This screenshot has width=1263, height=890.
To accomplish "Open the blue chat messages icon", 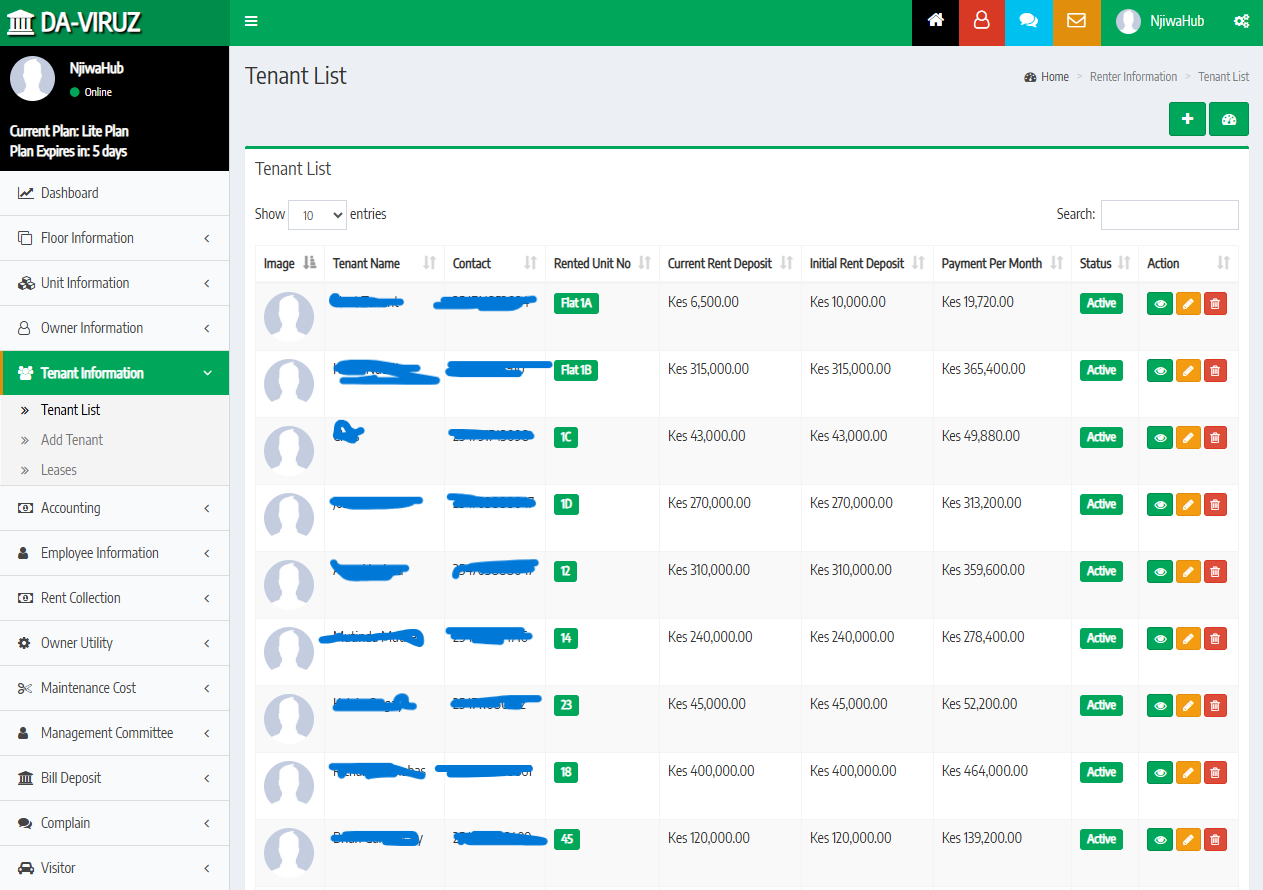I will (x=1029, y=21).
